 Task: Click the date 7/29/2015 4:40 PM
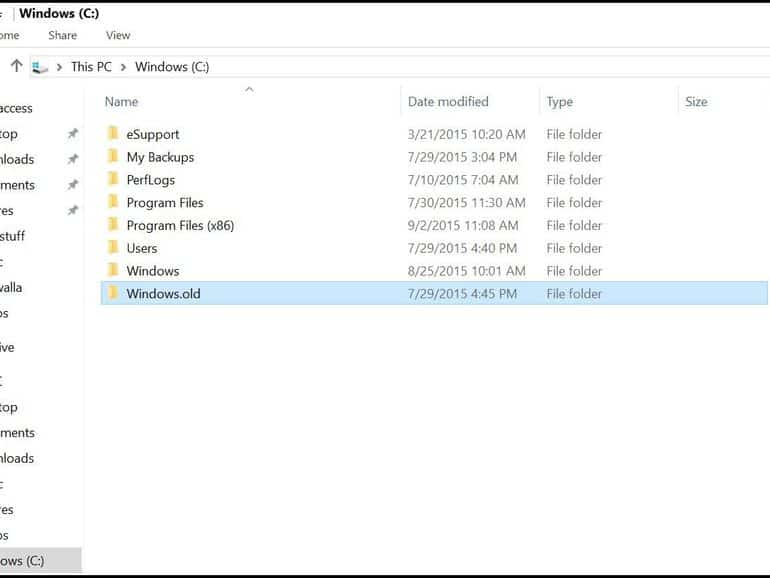tap(462, 248)
